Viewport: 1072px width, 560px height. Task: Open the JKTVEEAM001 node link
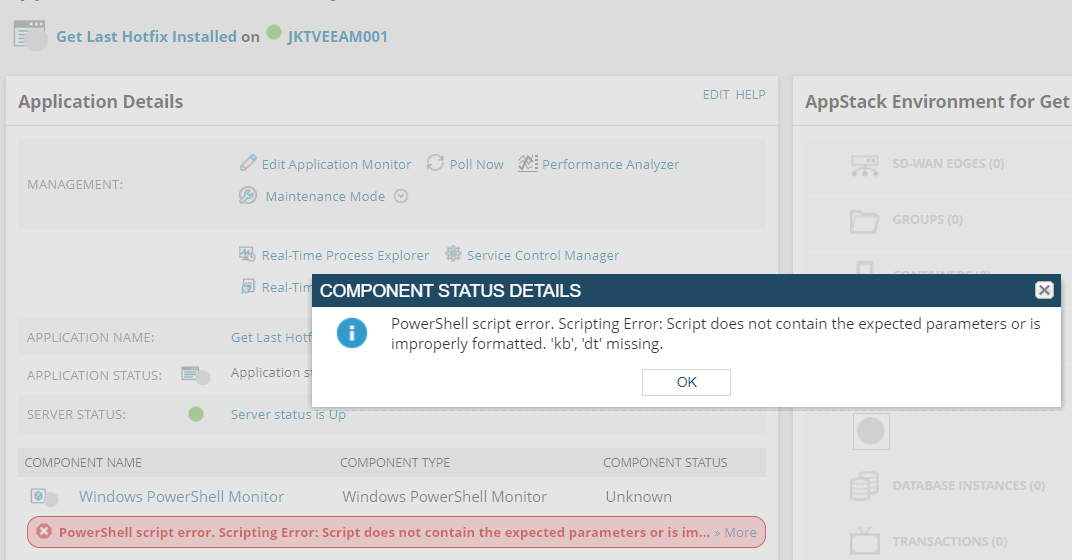click(338, 36)
